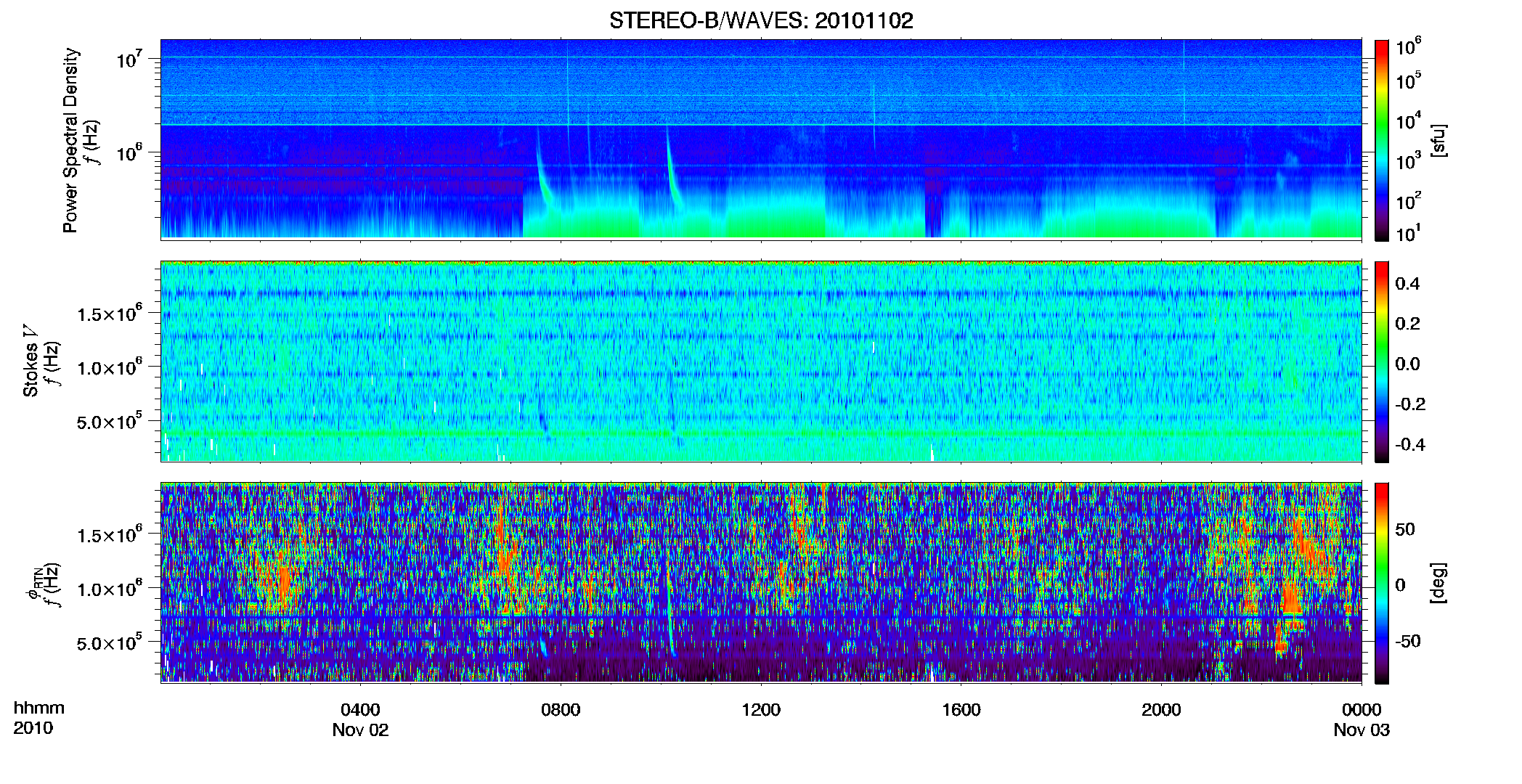Click the '2010' year label under hhmm
The height and width of the screenshot is (784, 1522).
click(x=33, y=728)
